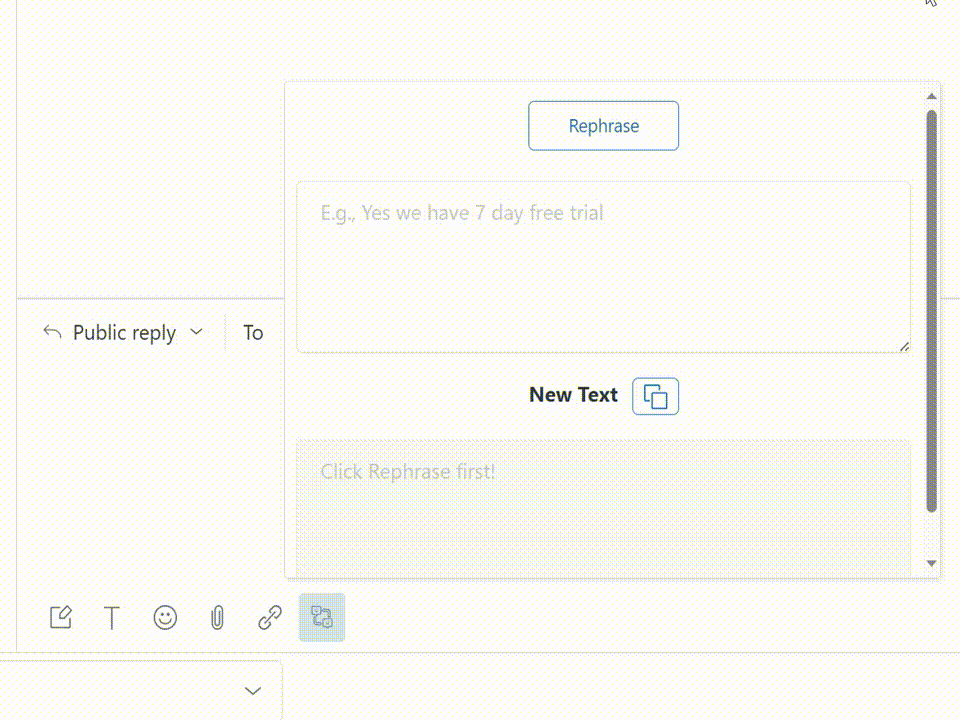Viewport: 960px width, 720px height.
Task: Insert a link with chain icon
Action: click(270, 617)
